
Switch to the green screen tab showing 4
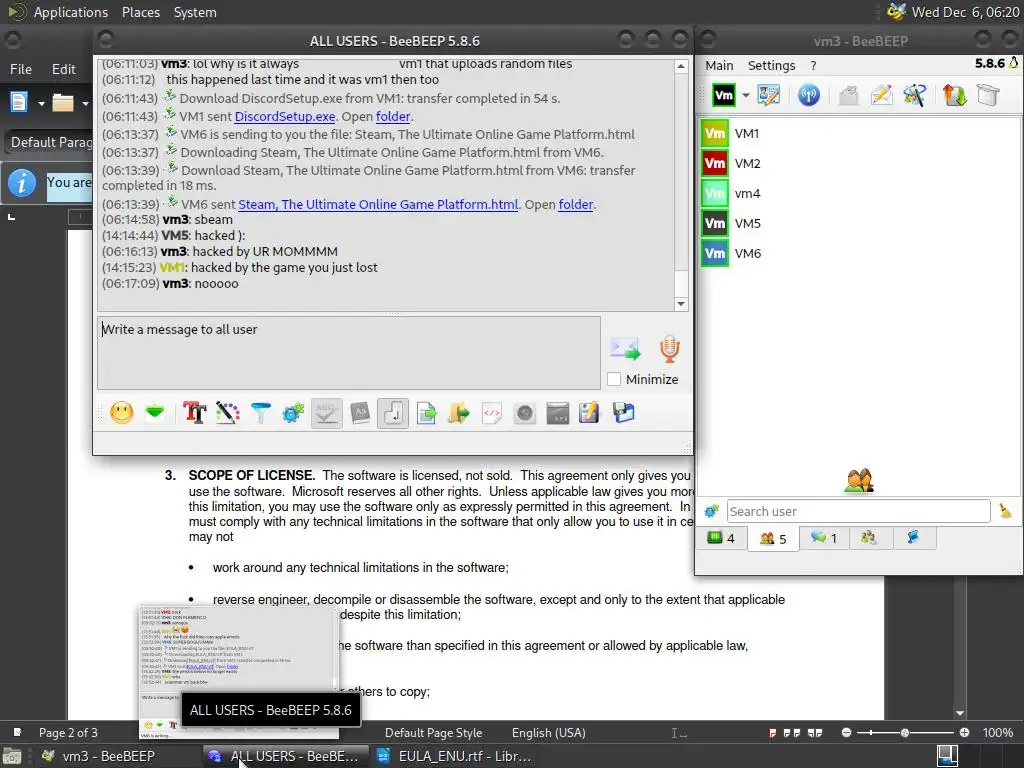click(721, 538)
